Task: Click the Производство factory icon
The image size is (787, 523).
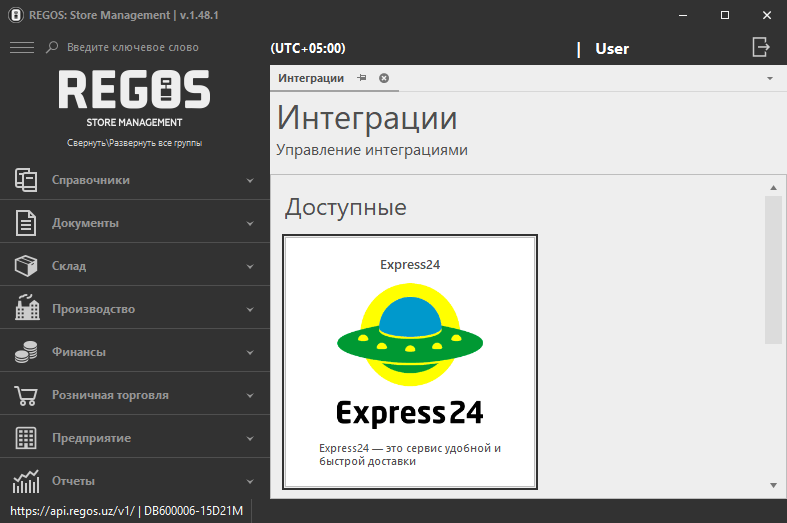Action: point(26,309)
